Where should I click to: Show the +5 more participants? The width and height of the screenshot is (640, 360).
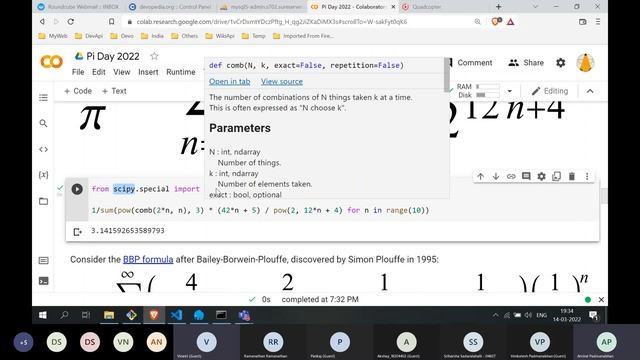pos(23,342)
